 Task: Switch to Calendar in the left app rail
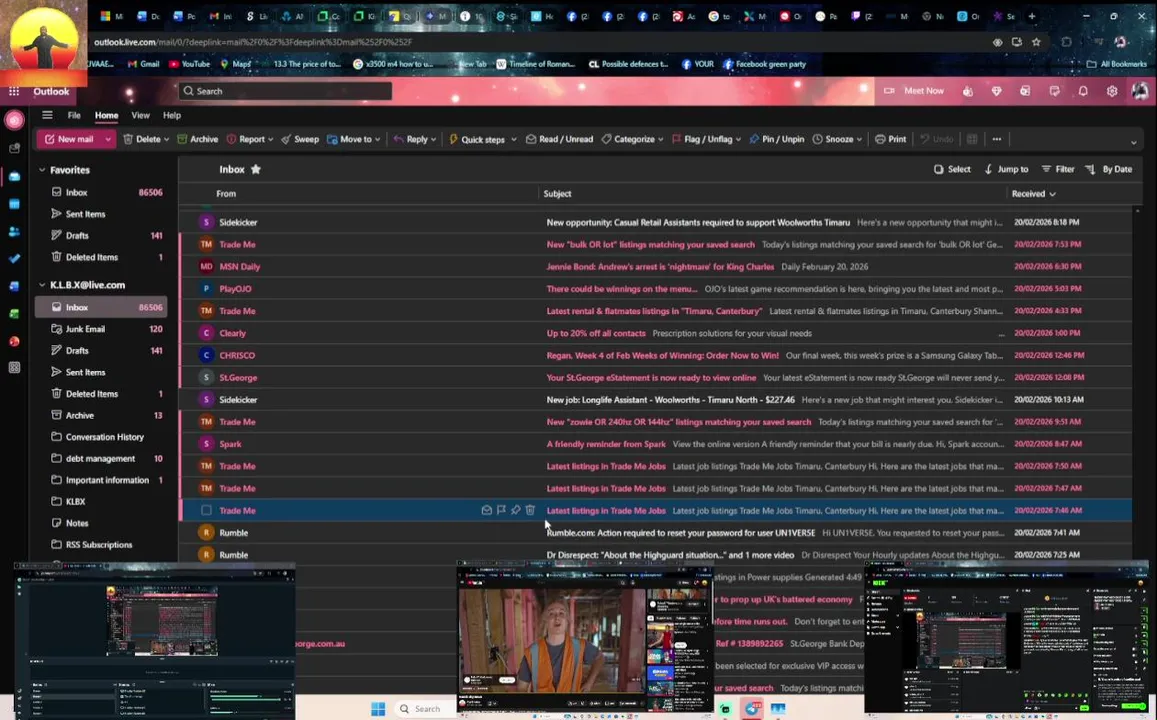coord(14,204)
